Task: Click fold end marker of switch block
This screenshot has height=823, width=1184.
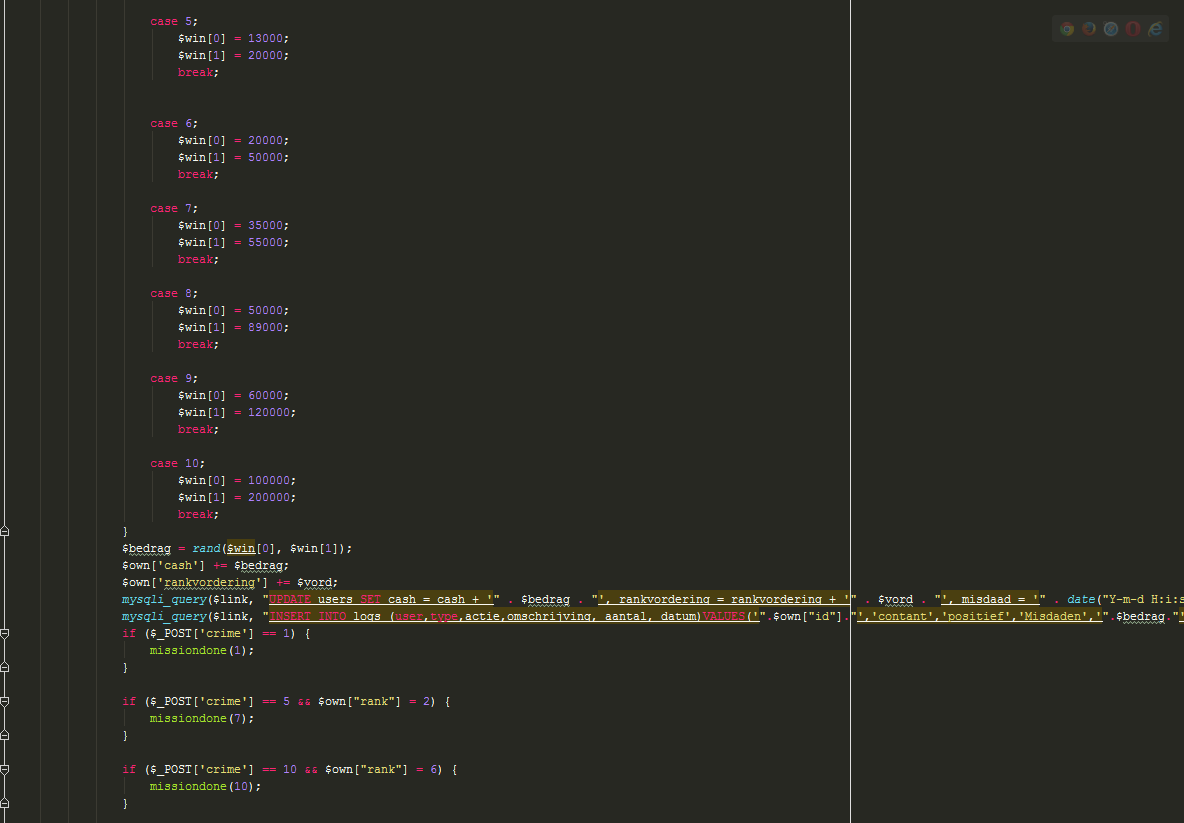Action: (5, 531)
